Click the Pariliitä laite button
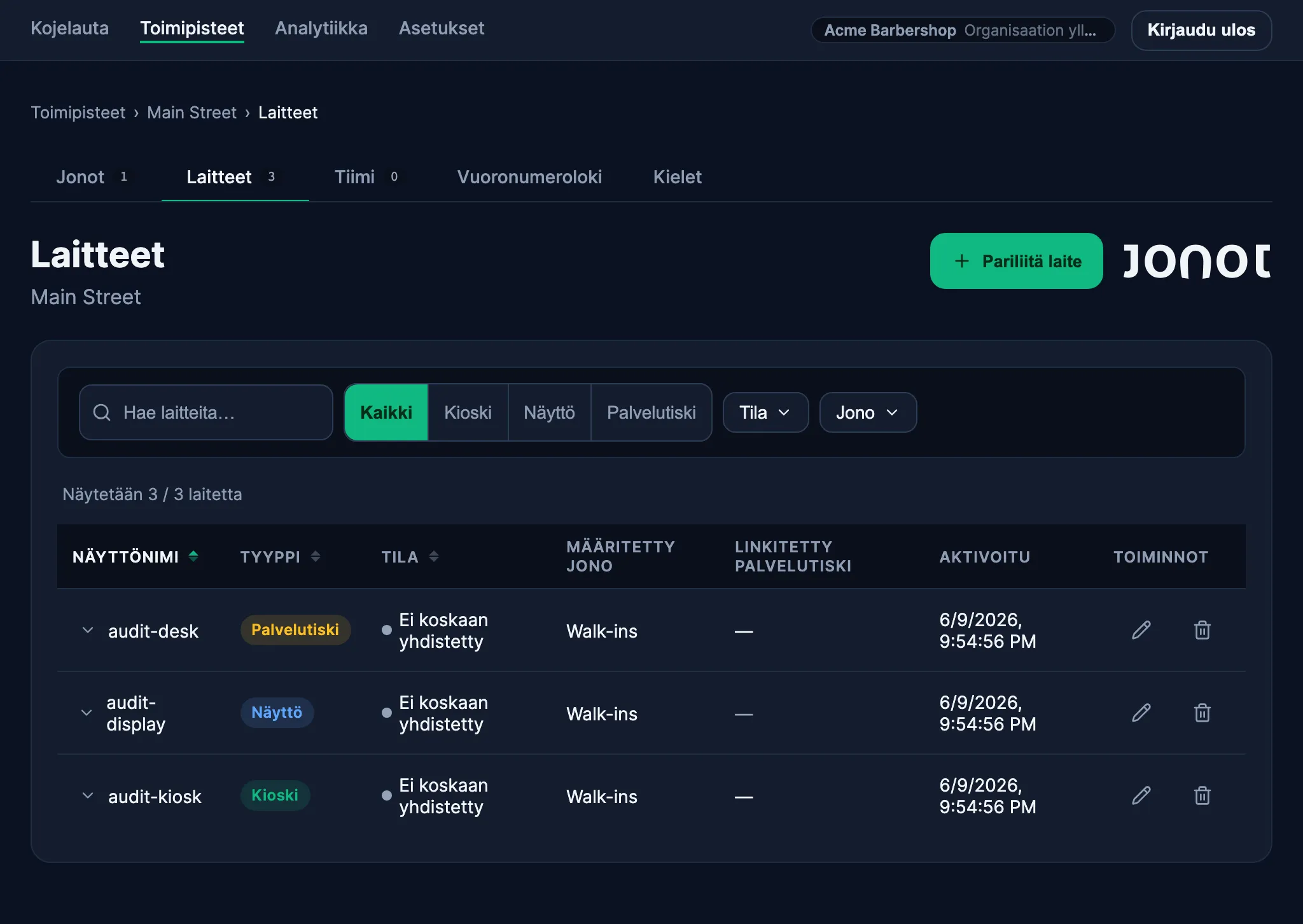 [1016, 261]
